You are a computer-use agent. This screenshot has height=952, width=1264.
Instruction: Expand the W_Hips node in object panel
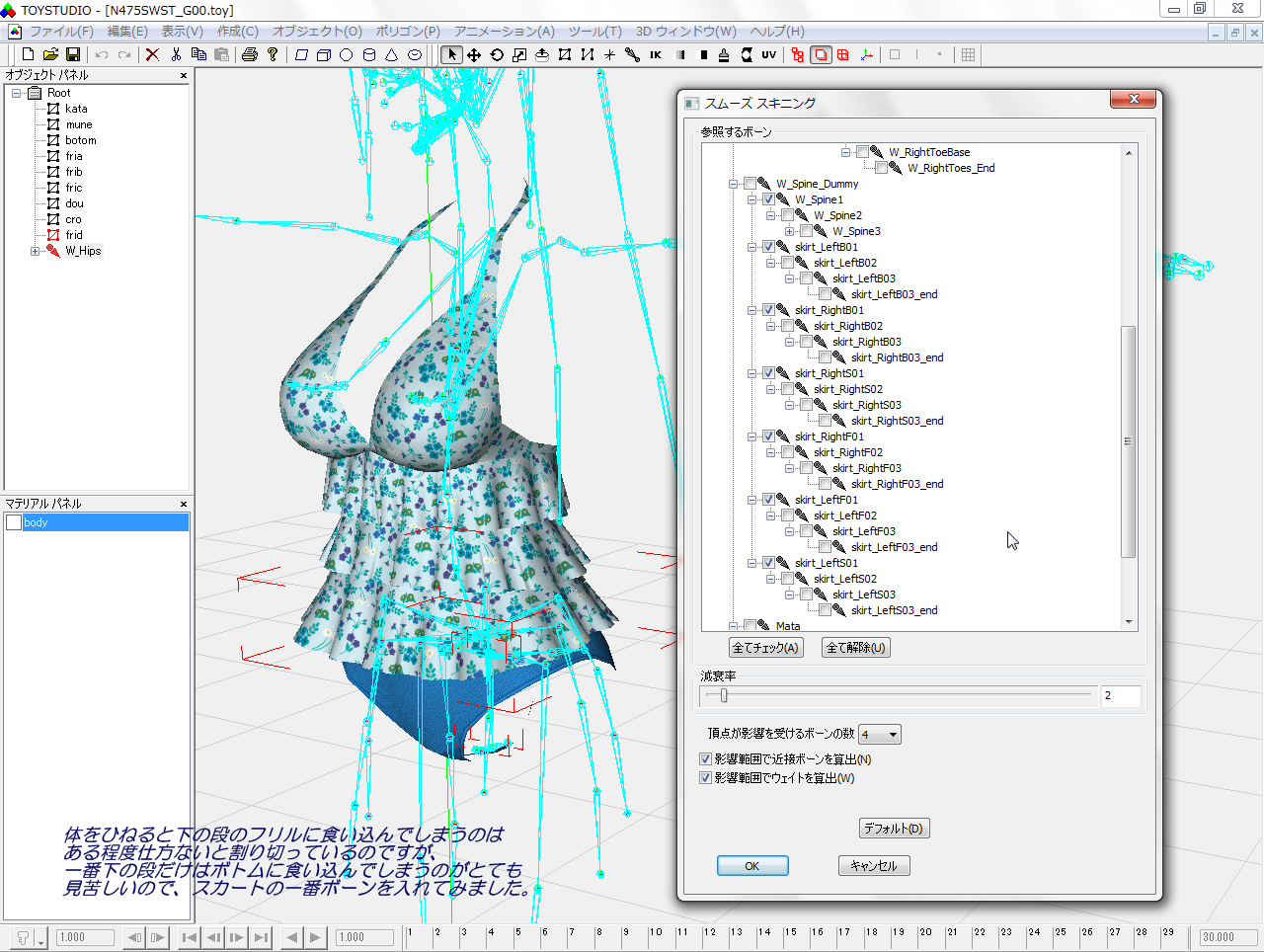35,251
